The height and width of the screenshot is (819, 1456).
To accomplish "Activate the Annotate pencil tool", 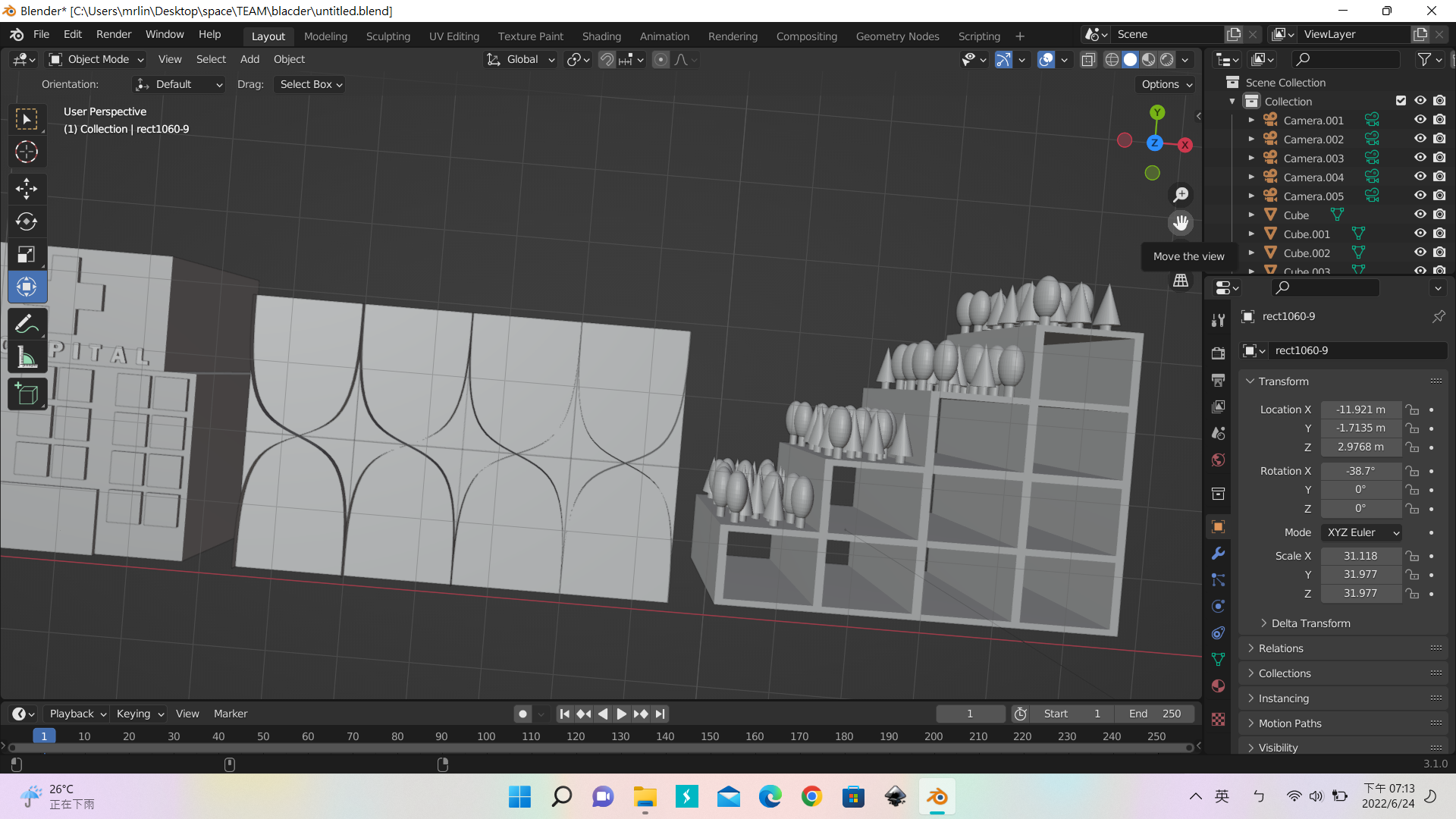I will pos(27,325).
